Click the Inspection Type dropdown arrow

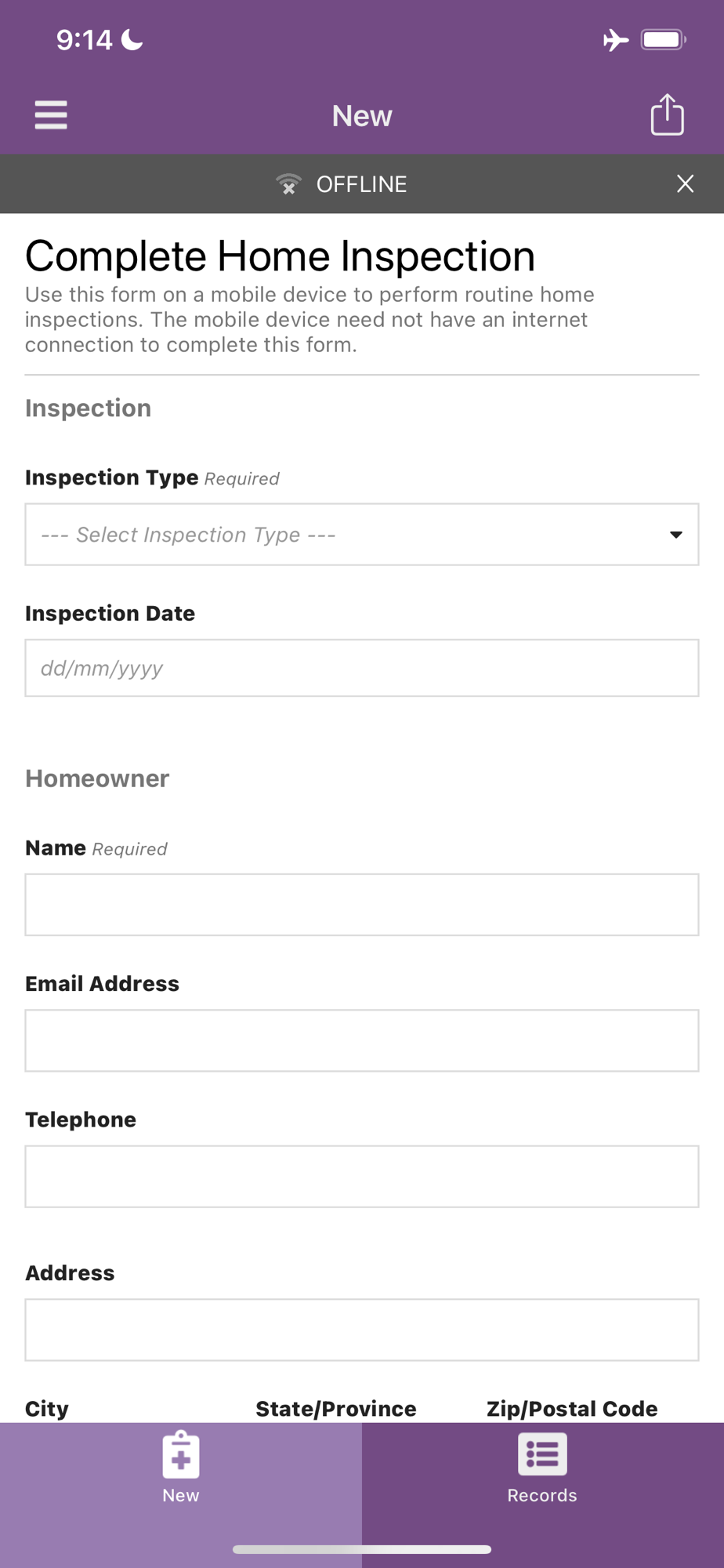click(675, 535)
